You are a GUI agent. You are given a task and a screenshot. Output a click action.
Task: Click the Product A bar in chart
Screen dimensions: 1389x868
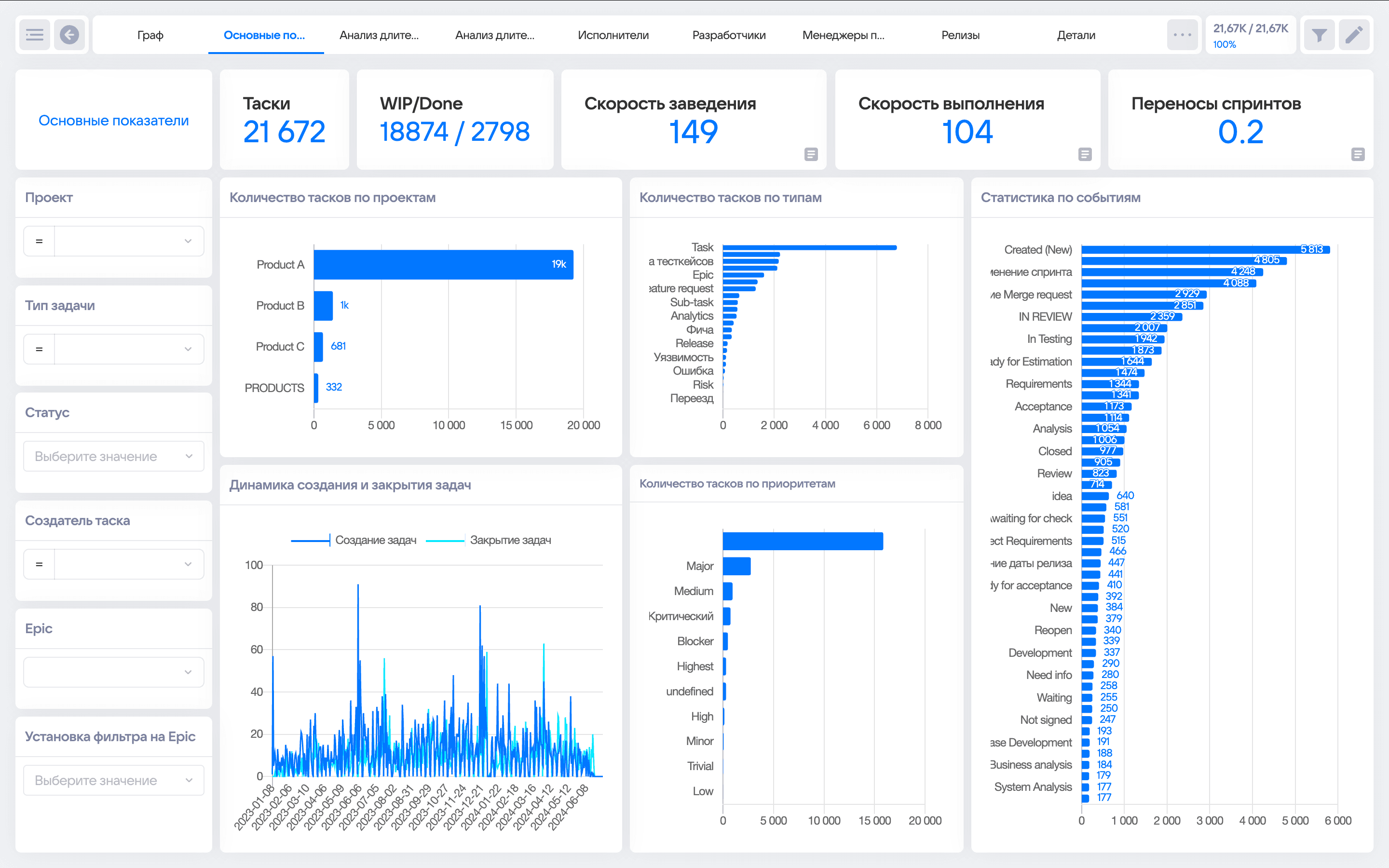click(443, 265)
